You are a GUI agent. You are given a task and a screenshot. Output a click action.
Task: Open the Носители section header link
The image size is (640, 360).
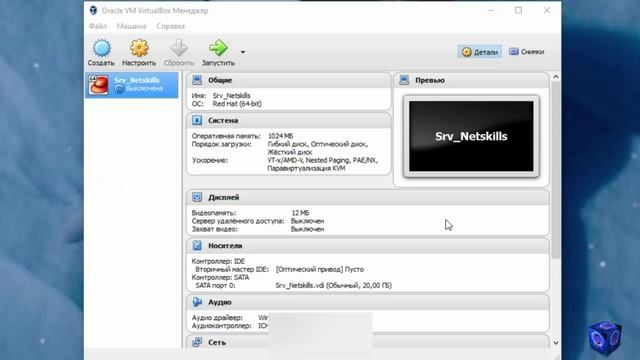pyautogui.click(x=225, y=246)
